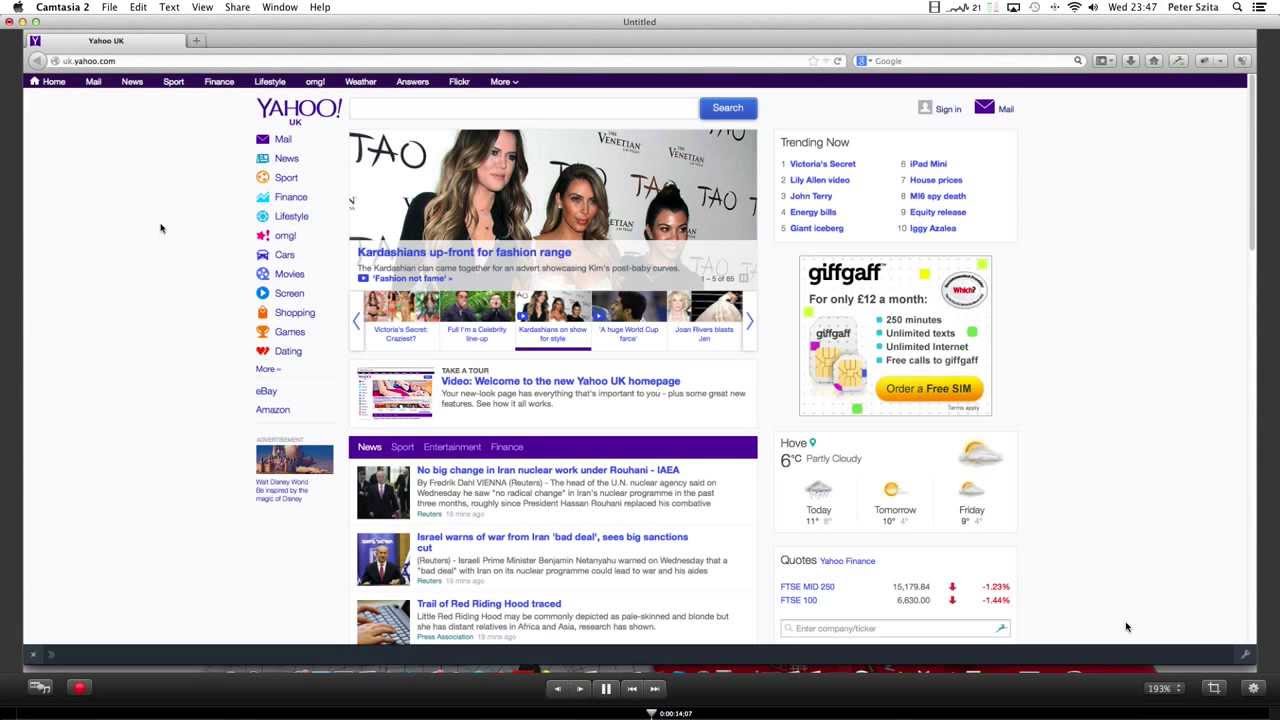The width and height of the screenshot is (1280, 720).
Task: Click the Movies icon in sidebar
Action: pos(262,274)
